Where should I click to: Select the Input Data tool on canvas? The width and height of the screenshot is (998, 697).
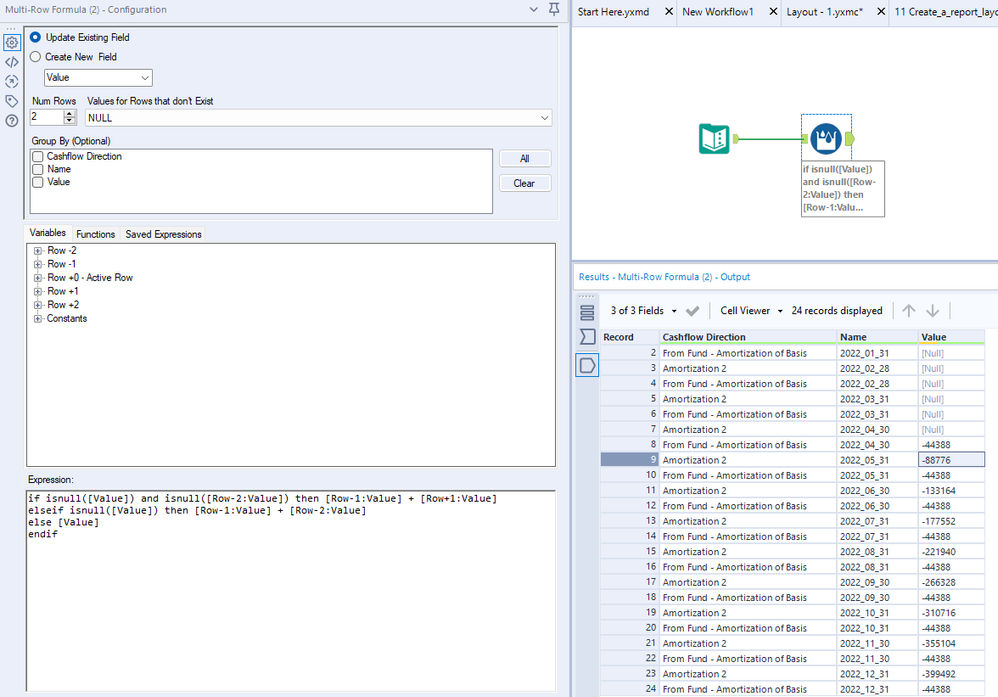(714, 138)
